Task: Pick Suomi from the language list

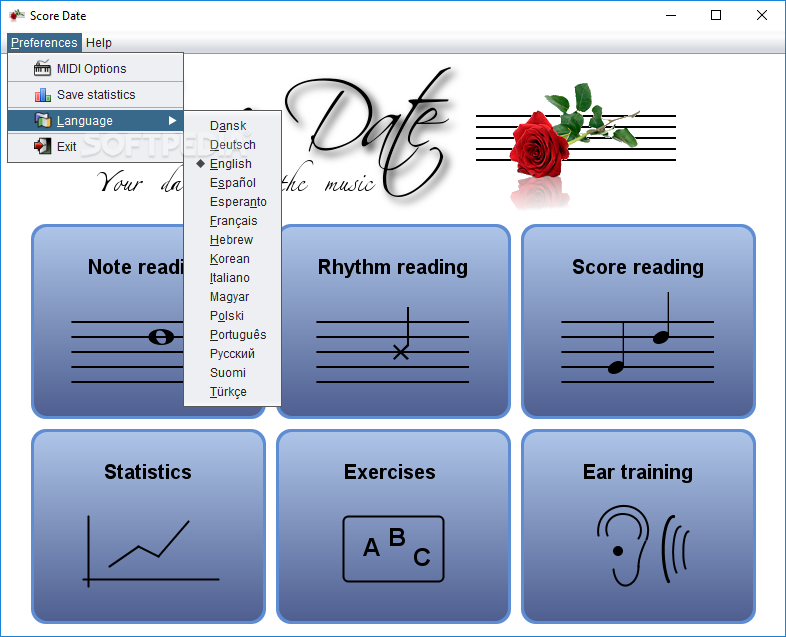Action: (232, 373)
